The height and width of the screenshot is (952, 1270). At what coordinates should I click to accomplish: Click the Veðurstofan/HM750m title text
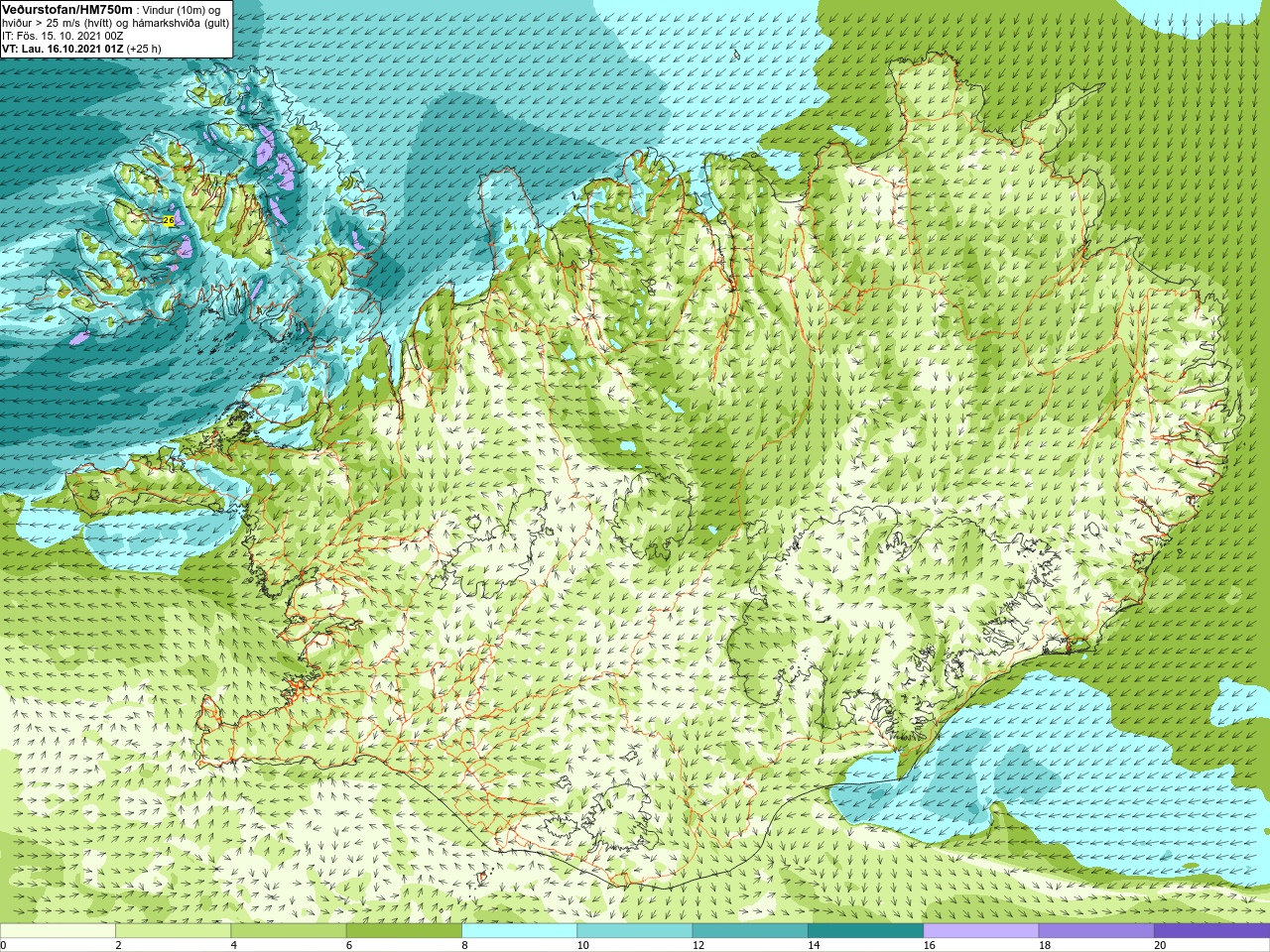[x=67, y=9]
